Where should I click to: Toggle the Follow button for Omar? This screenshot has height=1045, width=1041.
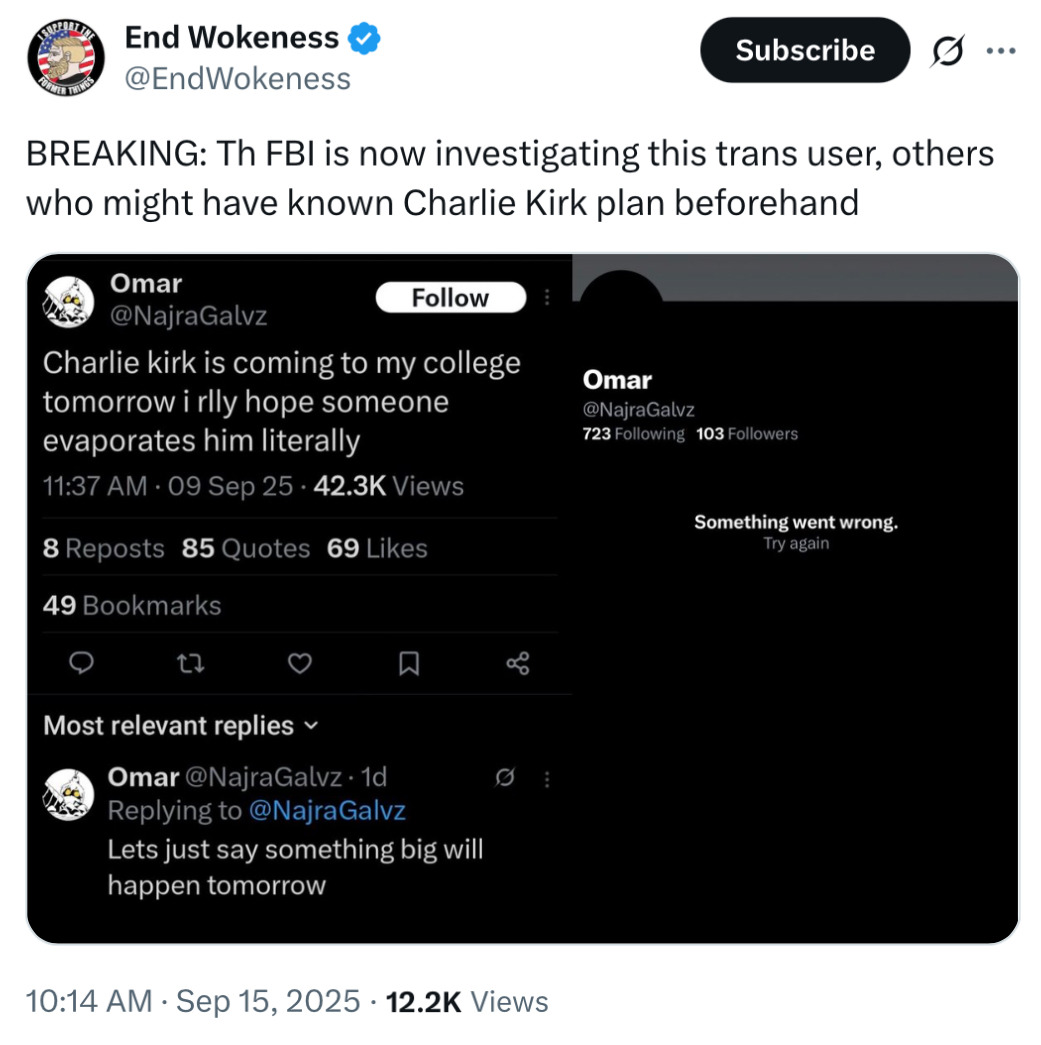(x=450, y=298)
